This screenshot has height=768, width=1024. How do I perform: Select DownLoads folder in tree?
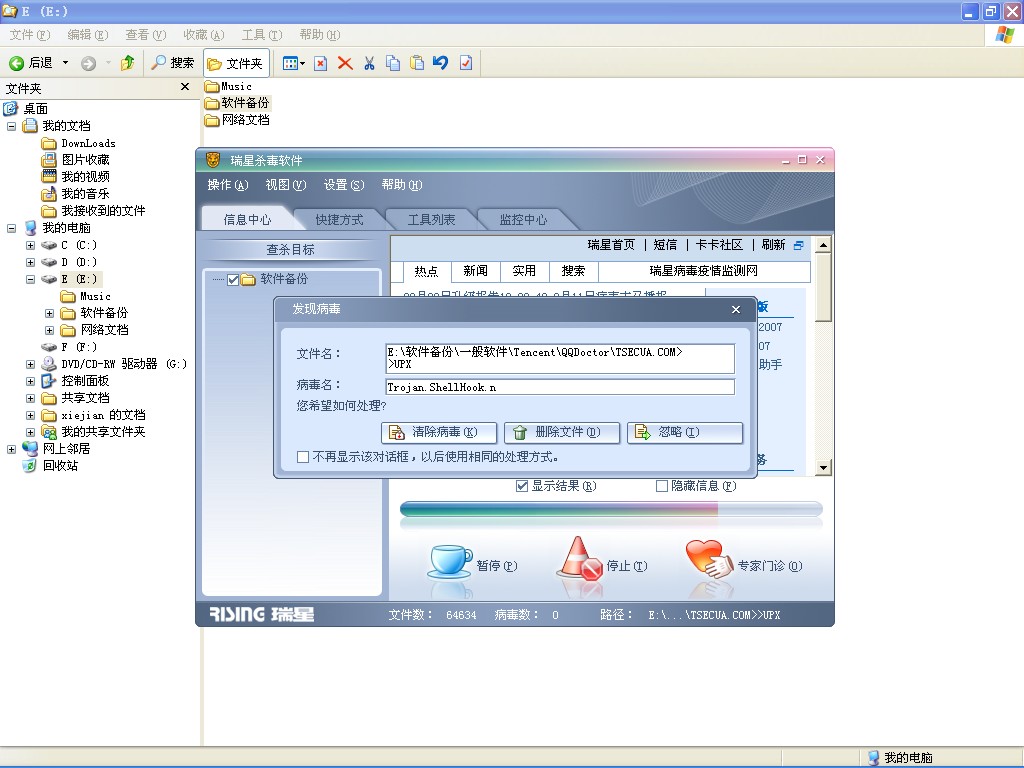click(x=88, y=143)
